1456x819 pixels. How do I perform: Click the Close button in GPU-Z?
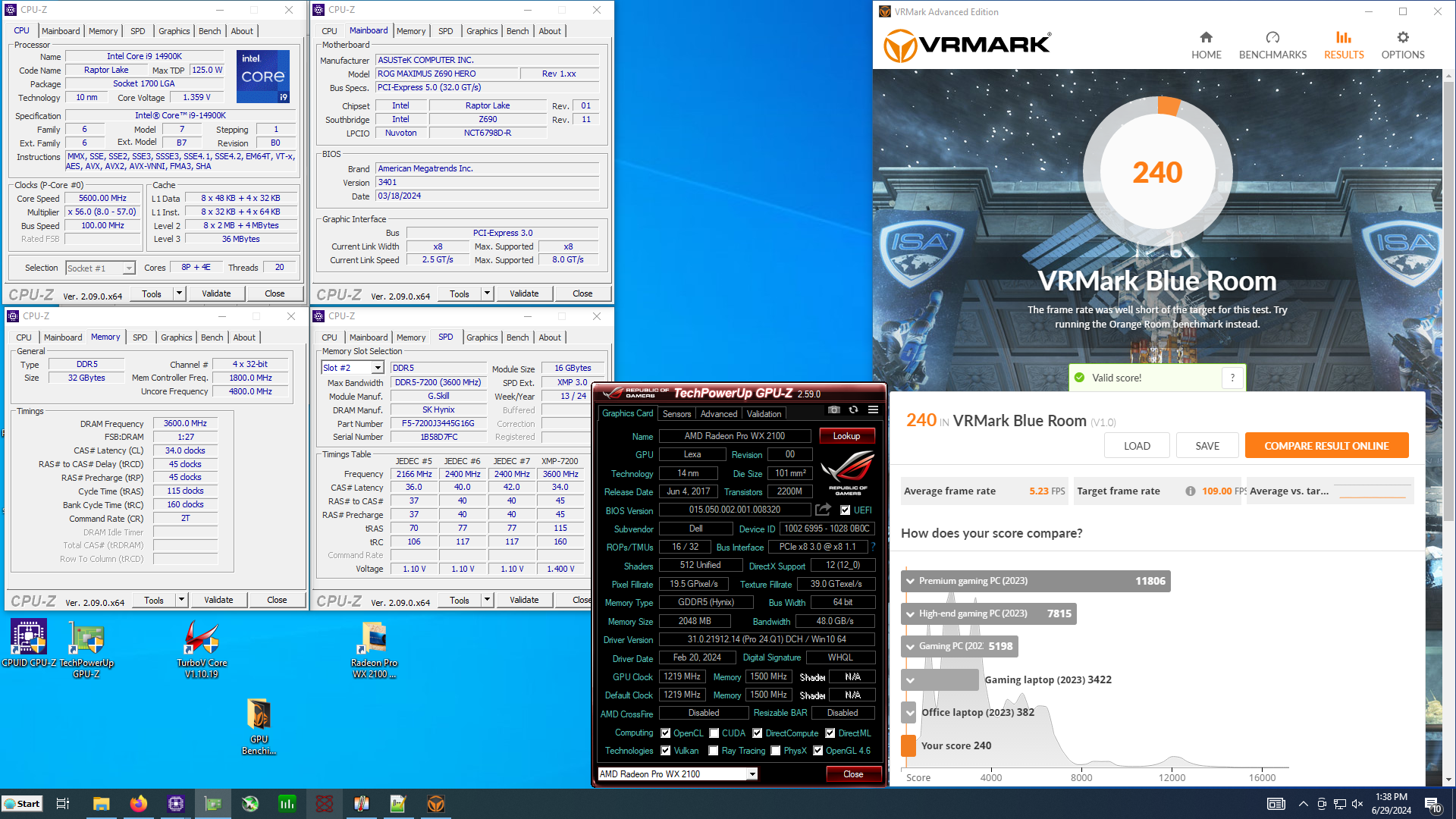coord(853,774)
